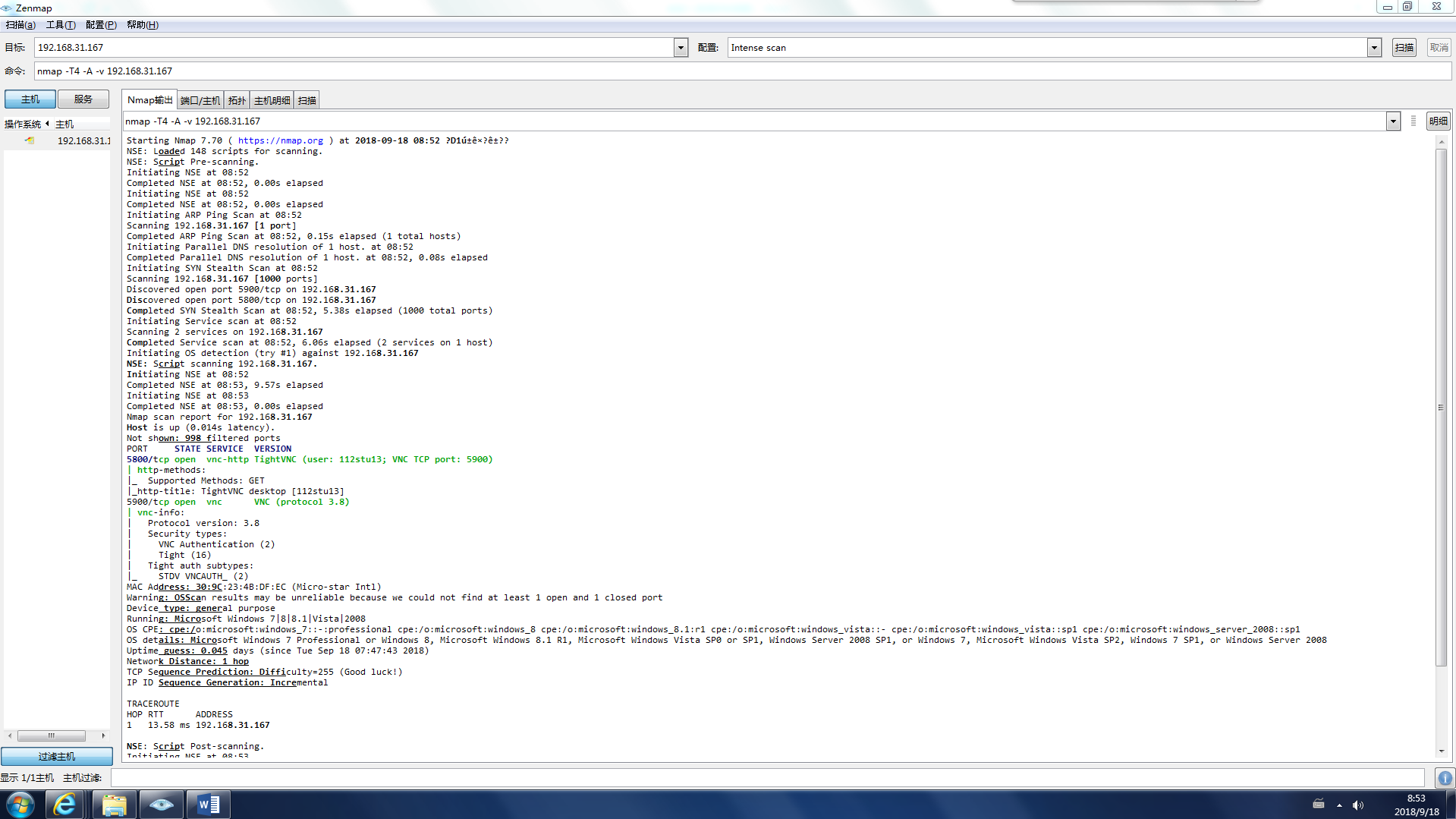Expand the scan profile dropdown arrow

point(1374,48)
